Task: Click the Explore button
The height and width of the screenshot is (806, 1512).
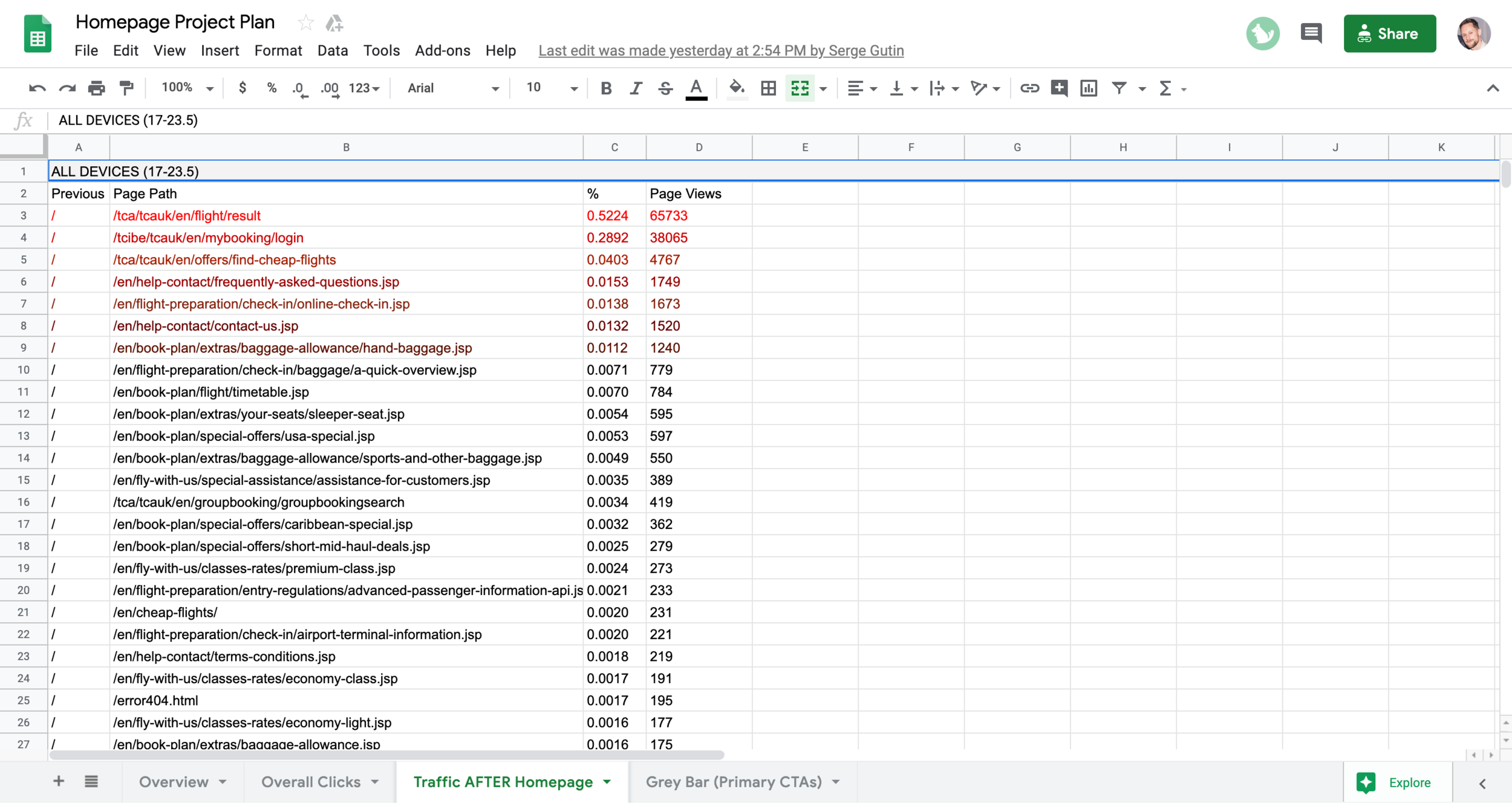Action: click(x=1398, y=782)
